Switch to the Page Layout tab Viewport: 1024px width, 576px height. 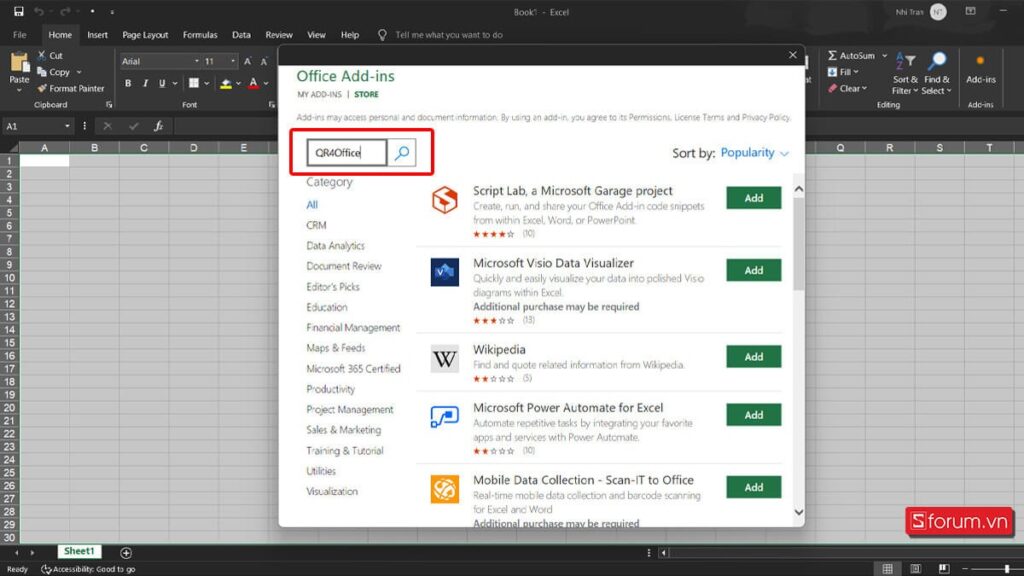pyautogui.click(x=145, y=35)
